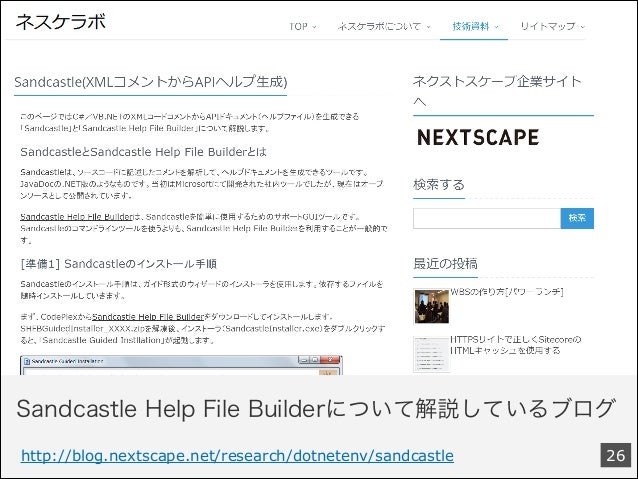Screen dimensions: 638x479
Task: Open the CodePlex Sandcastle Help File Builder link
Action: (x=148, y=317)
